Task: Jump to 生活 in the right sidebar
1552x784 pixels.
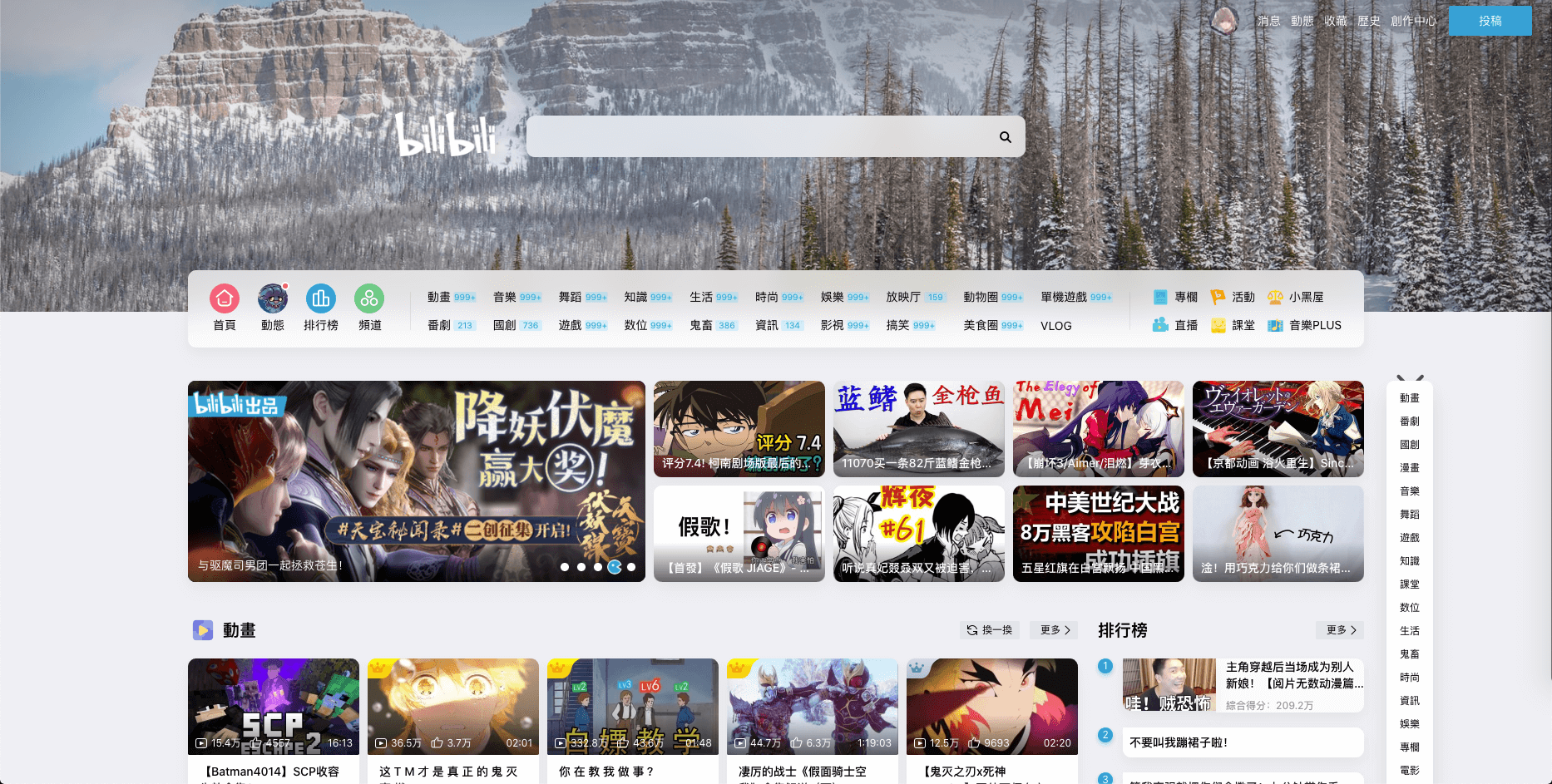Action: click(1410, 631)
